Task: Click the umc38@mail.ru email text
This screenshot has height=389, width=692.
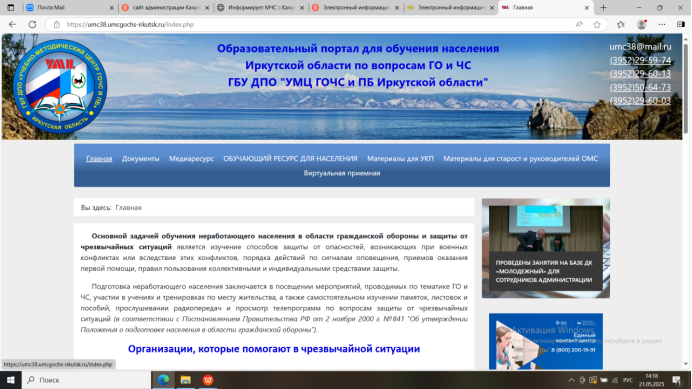Action: 640,47
